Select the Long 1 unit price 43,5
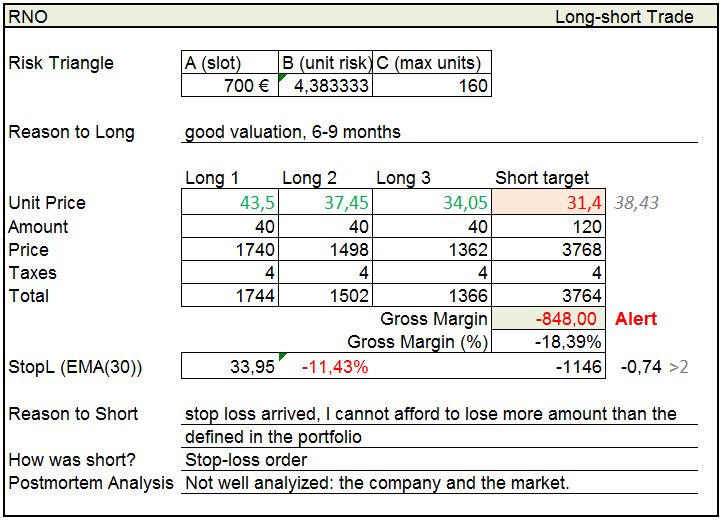This screenshot has height=520, width=724. coord(229,203)
